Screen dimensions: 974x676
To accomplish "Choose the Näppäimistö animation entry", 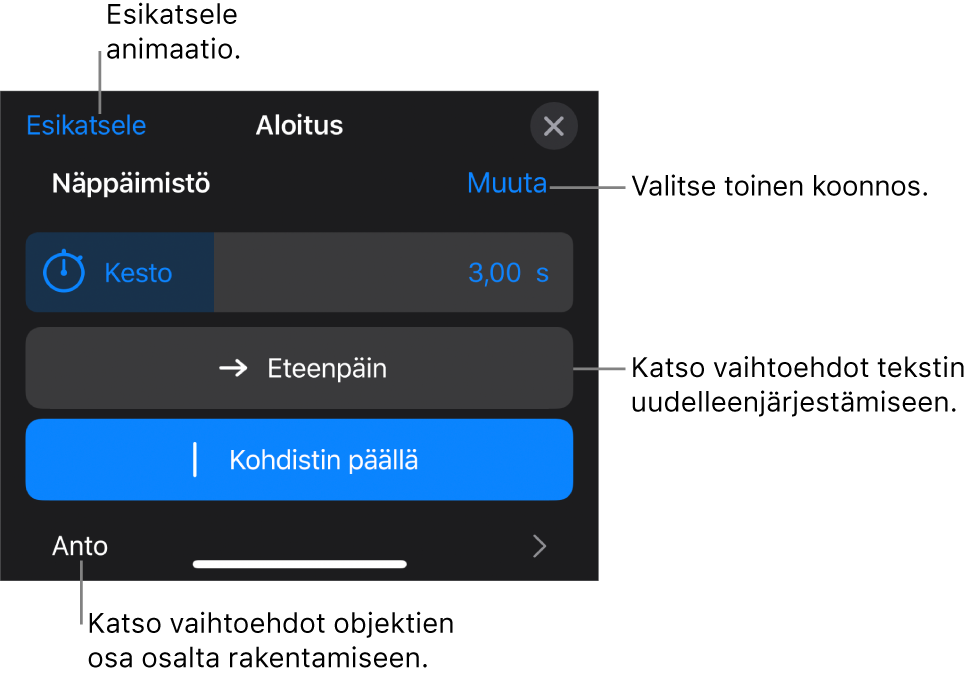I will tap(130, 184).
